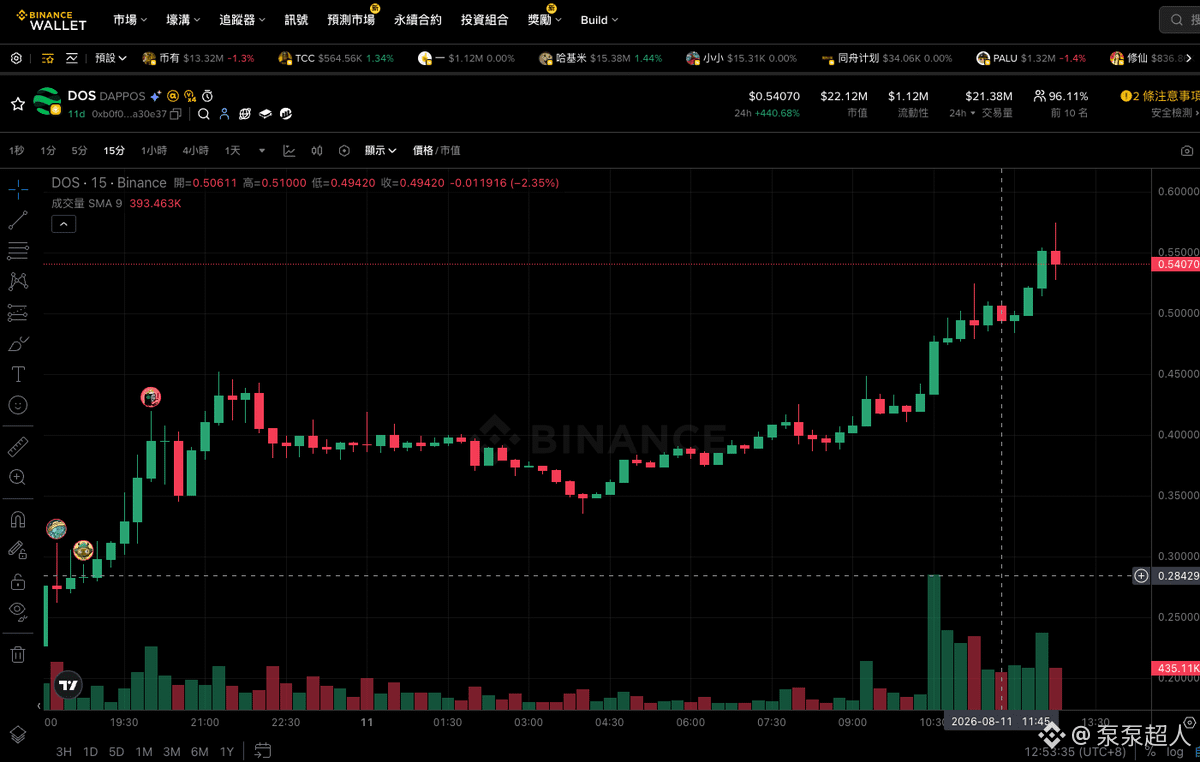The width and height of the screenshot is (1200, 762).
Task: Click the search box at top right
Action: point(1180,19)
